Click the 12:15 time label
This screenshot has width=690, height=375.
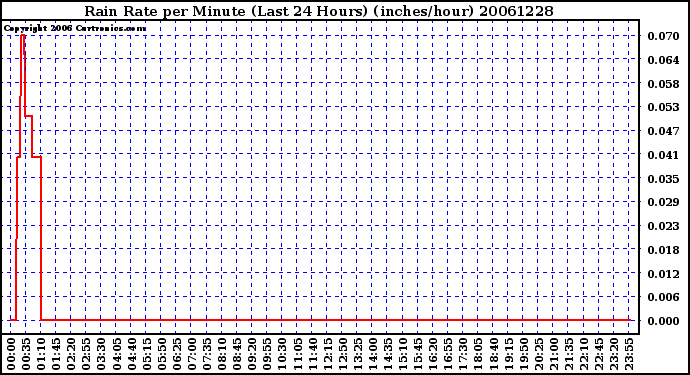327,354
